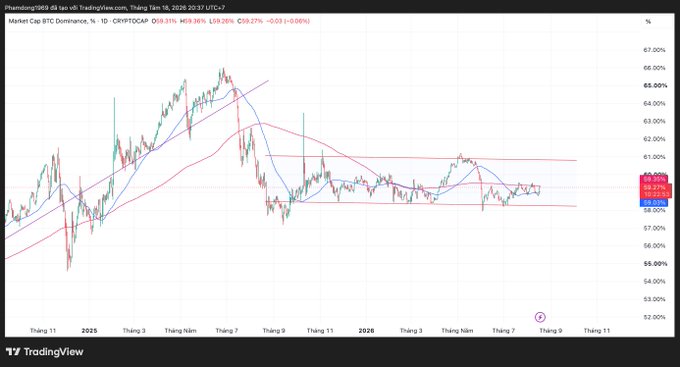Image resolution: width=680 pixels, height=367 pixels.
Task: Click the 67.00% price axis label
Action: (x=654, y=50)
